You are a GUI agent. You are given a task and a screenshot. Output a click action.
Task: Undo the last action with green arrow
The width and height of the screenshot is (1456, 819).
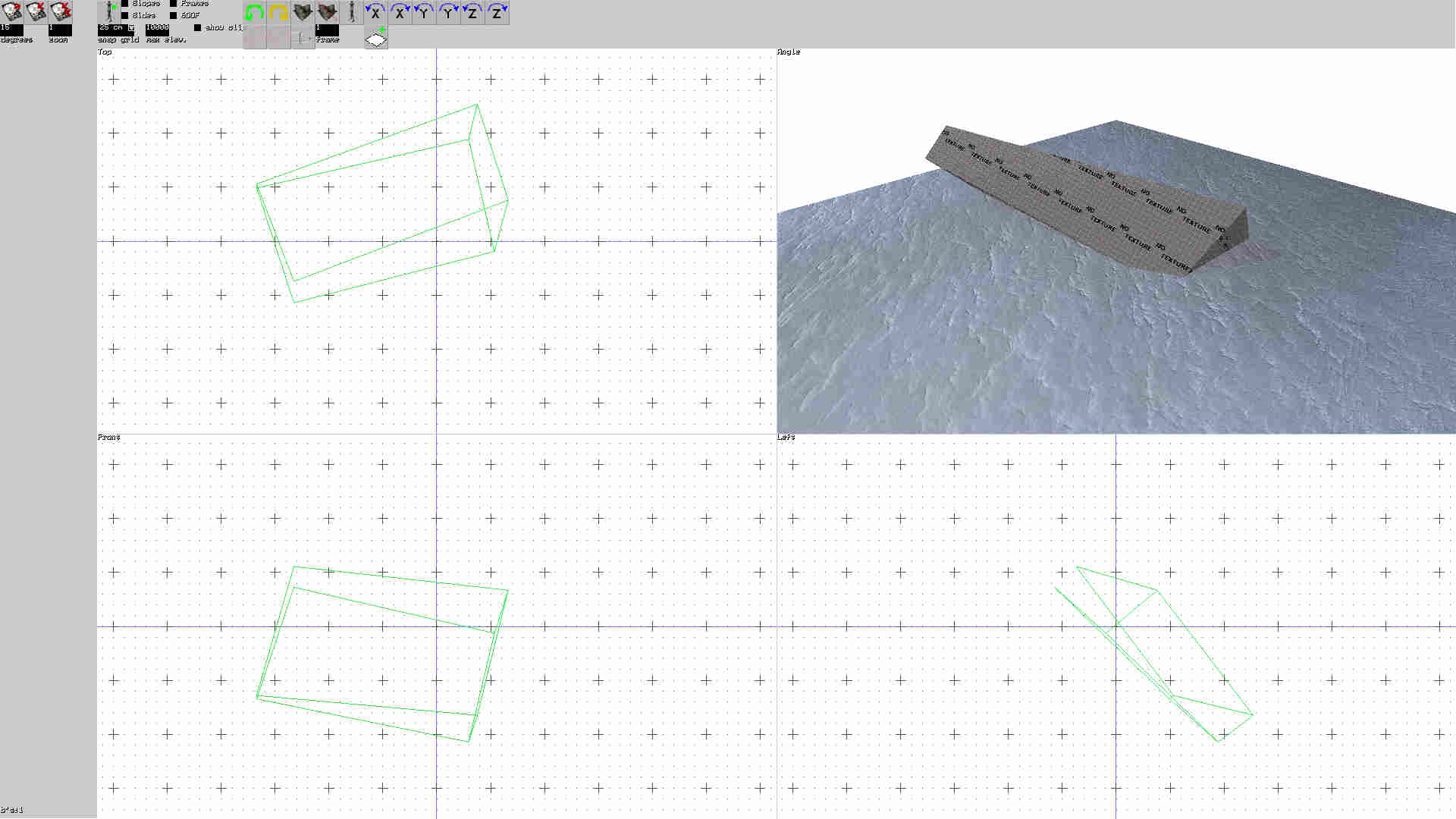[254, 11]
